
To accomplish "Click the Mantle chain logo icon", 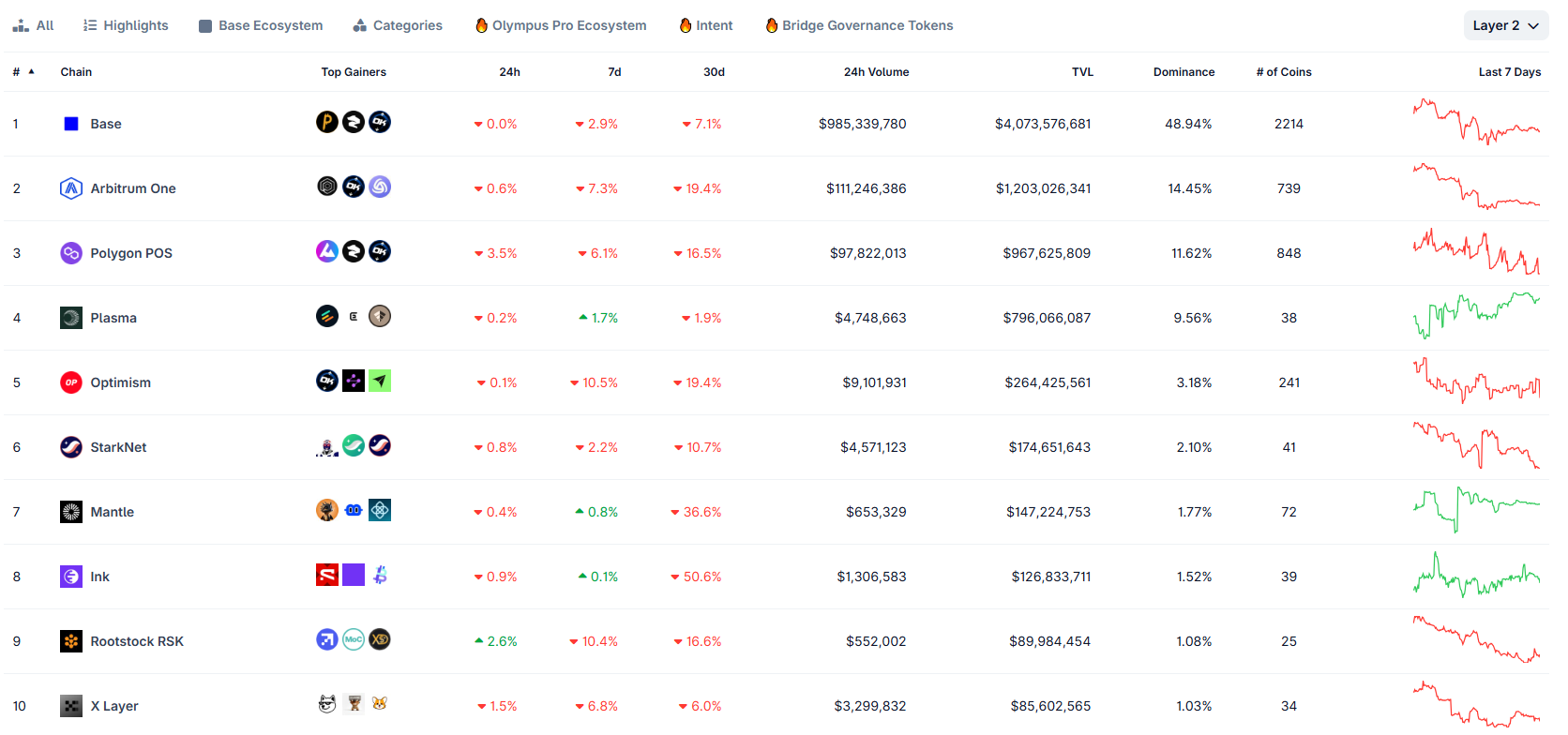I will pyautogui.click(x=71, y=512).
